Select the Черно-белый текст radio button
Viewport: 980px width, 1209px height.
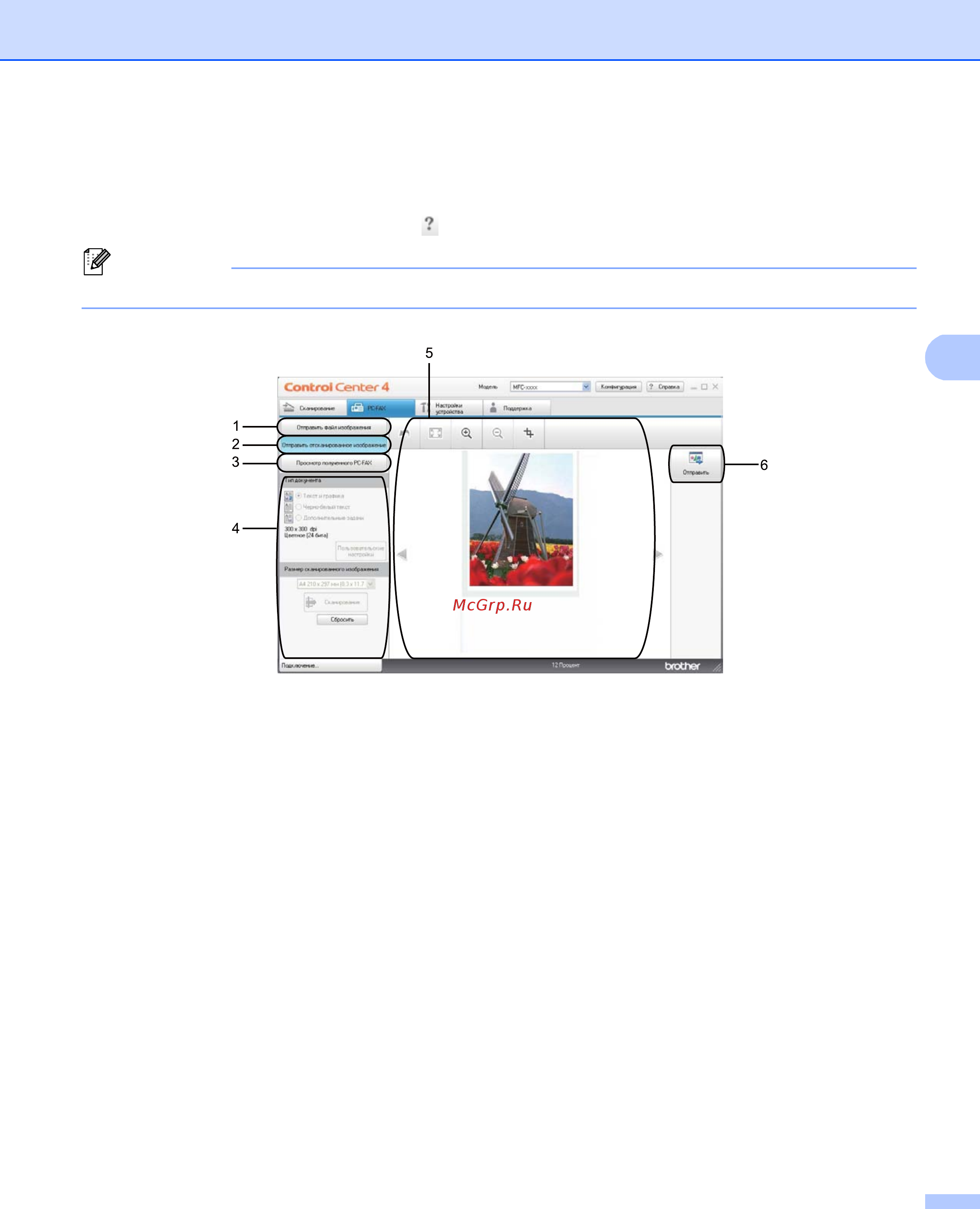tap(299, 507)
